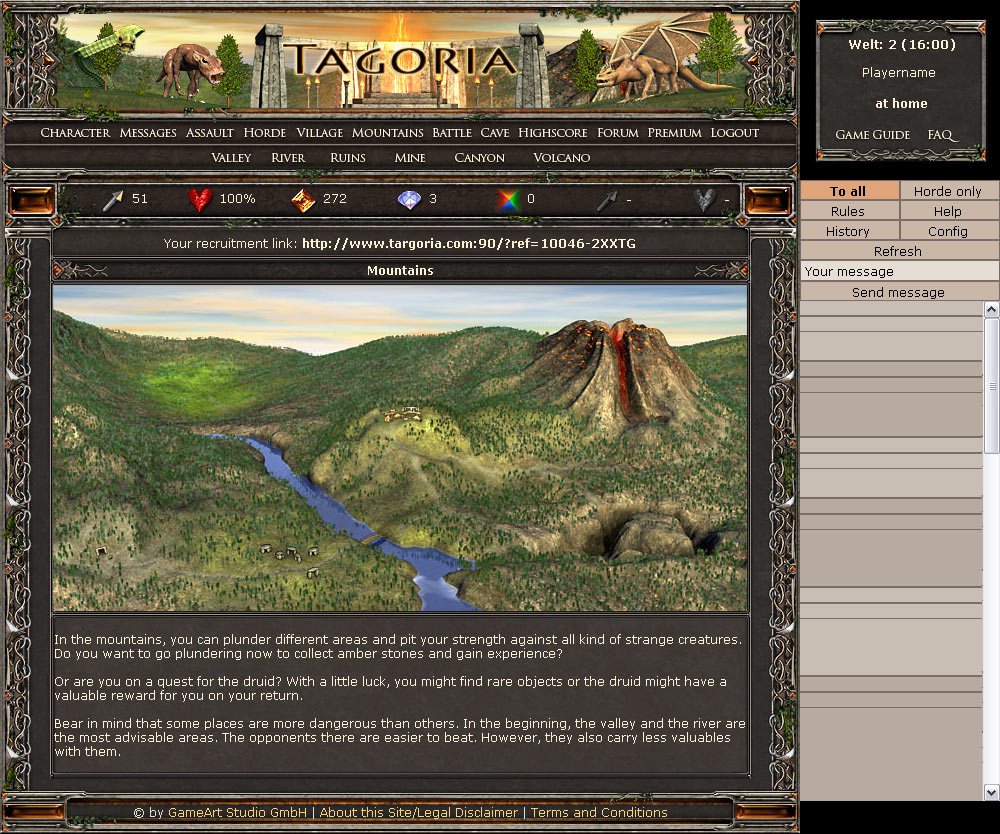Open About this Site/Legal Disclaimer
The height and width of the screenshot is (834, 1000).
point(418,812)
